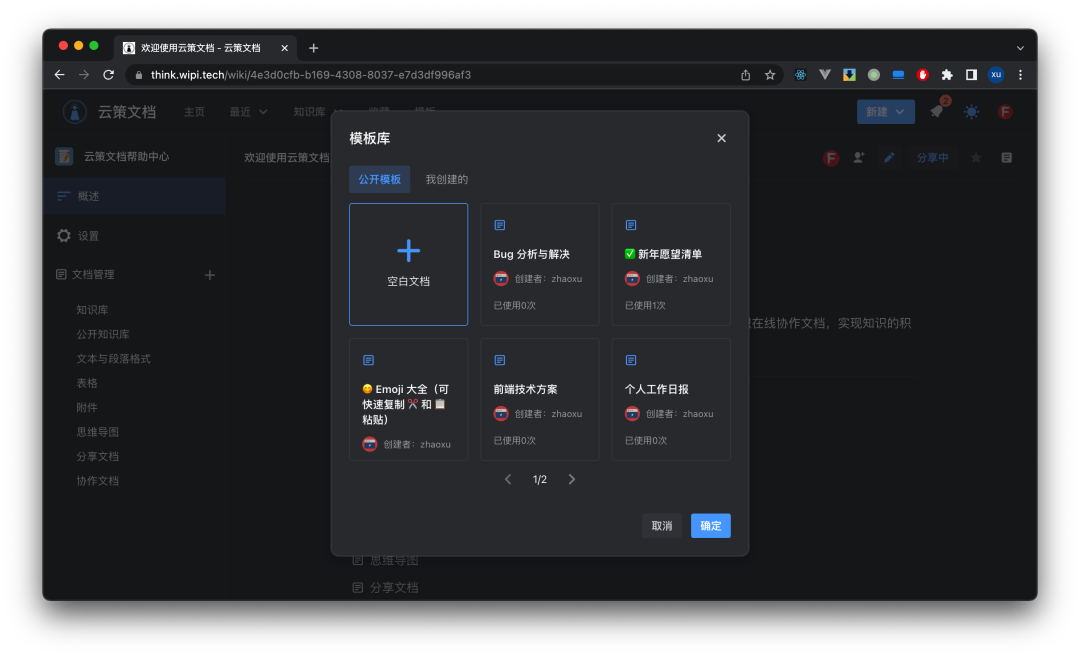This screenshot has height=657, width=1080.
Task: Open the 协作文档 document
Action: 97,481
